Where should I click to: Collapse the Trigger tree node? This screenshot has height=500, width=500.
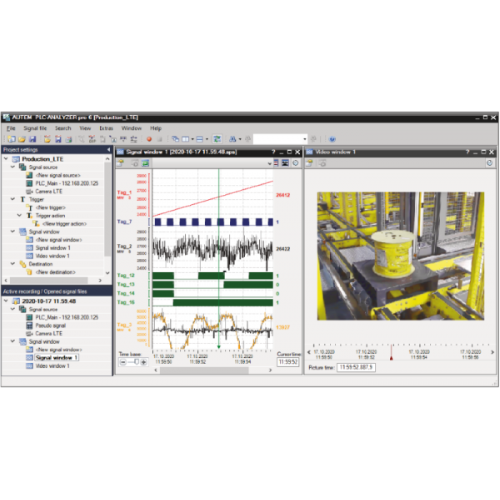[x=13, y=199]
